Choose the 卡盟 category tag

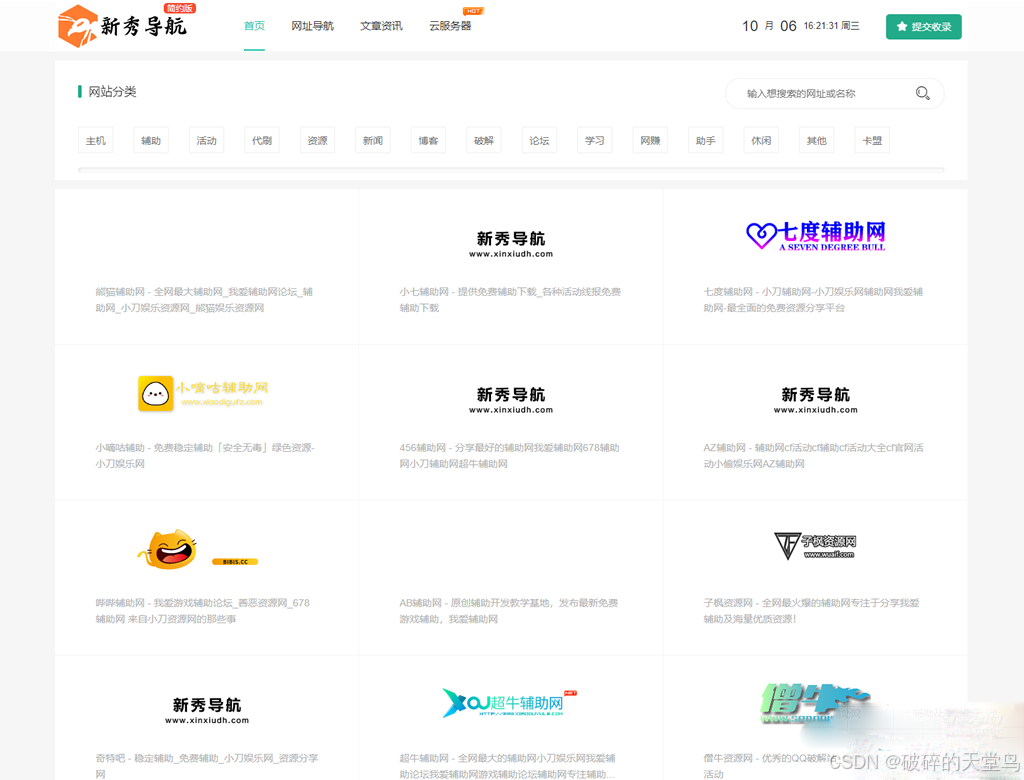tap(872, 140)
